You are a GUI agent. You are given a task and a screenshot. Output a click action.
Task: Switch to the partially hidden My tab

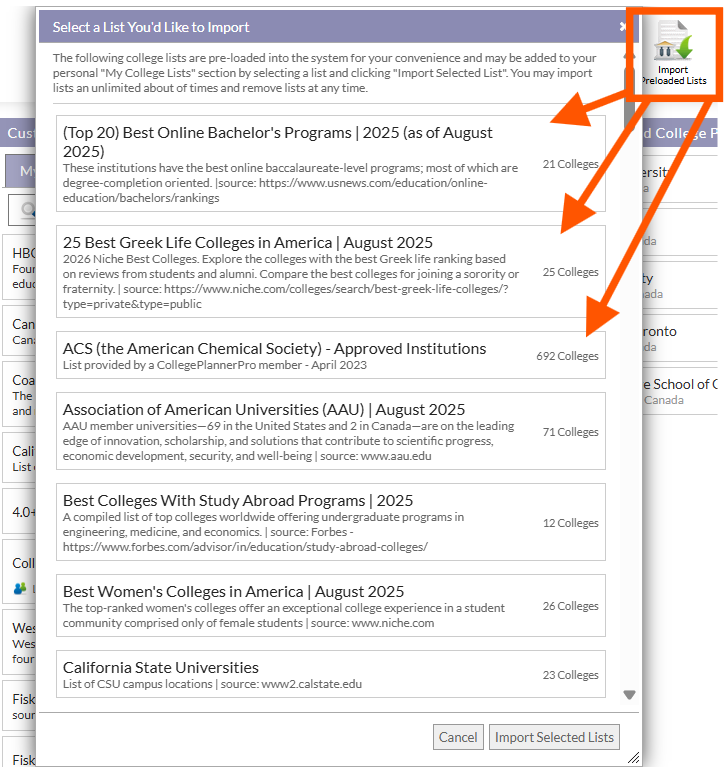tap(23, 171)
